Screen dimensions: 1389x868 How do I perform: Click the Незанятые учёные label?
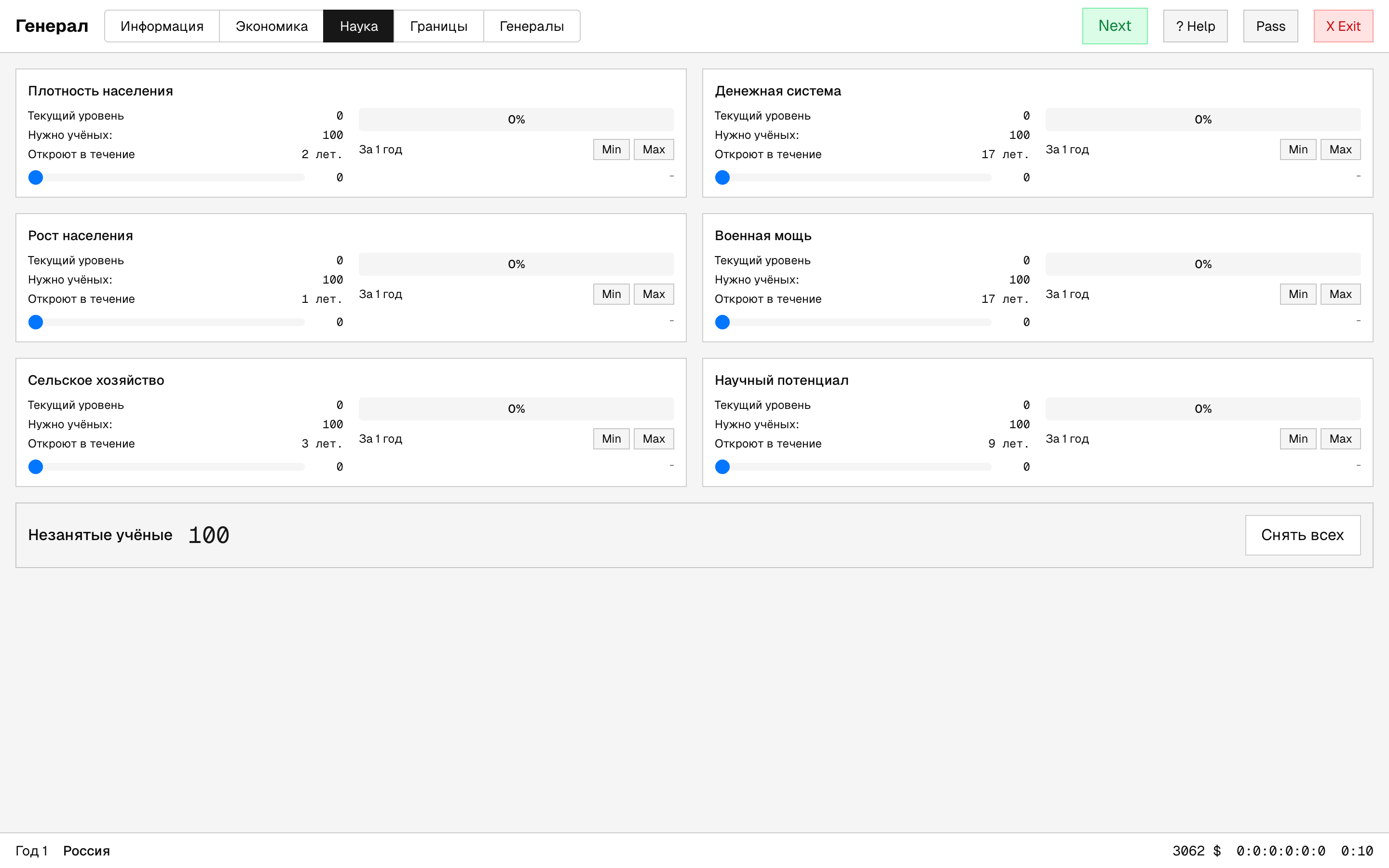point(100,535)
